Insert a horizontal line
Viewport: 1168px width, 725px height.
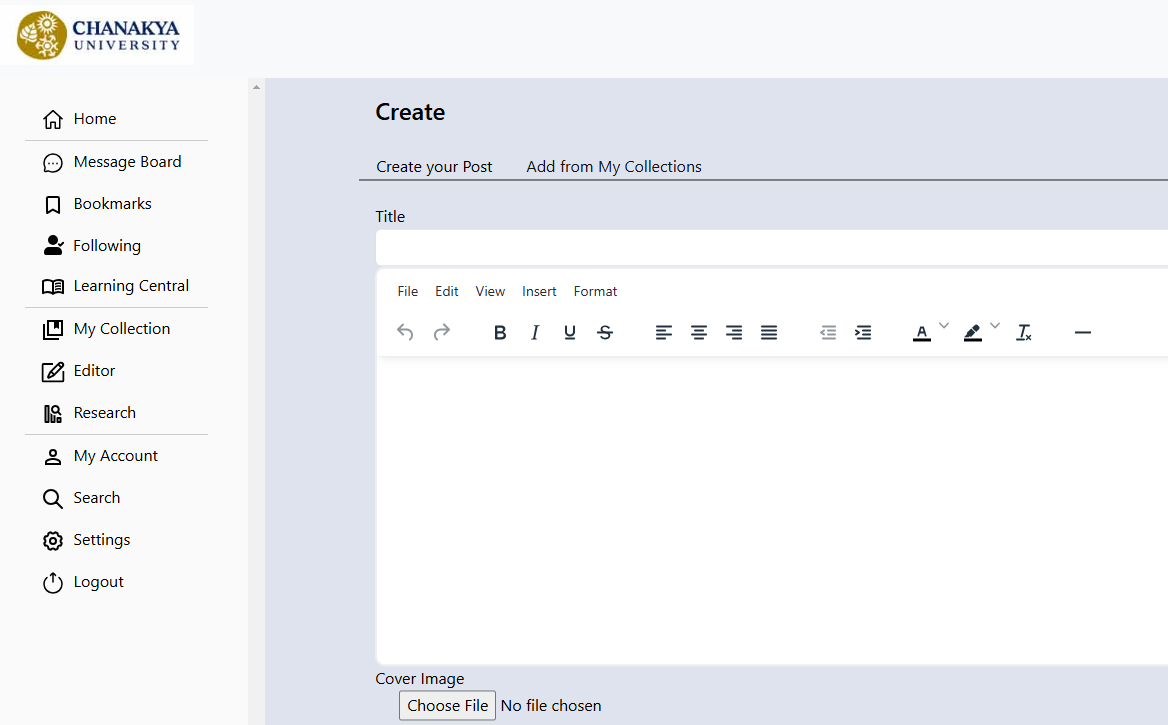tap(1082, 333)
